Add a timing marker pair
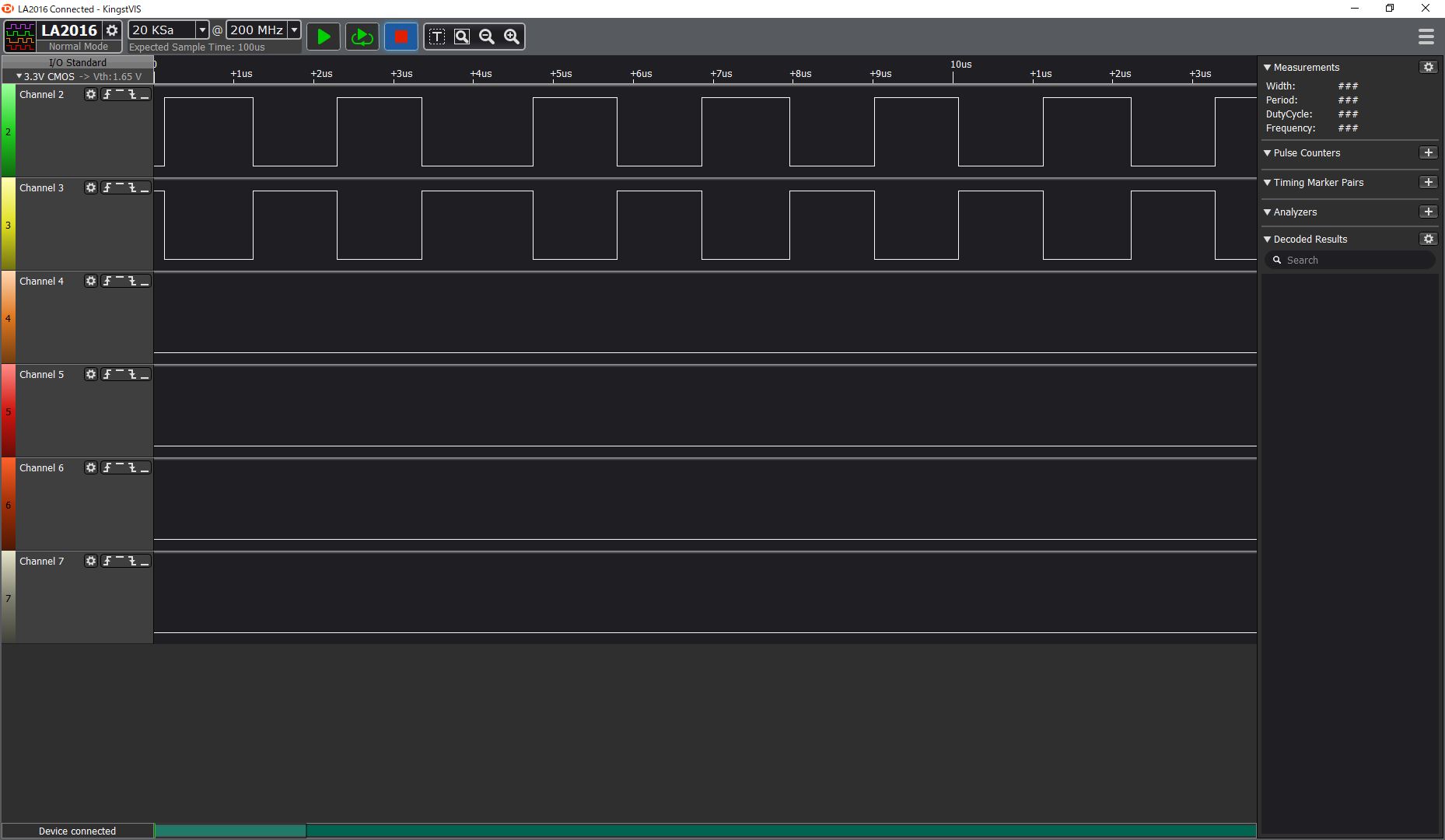This screenshot has width=1445, height=840. (1428, 182)
